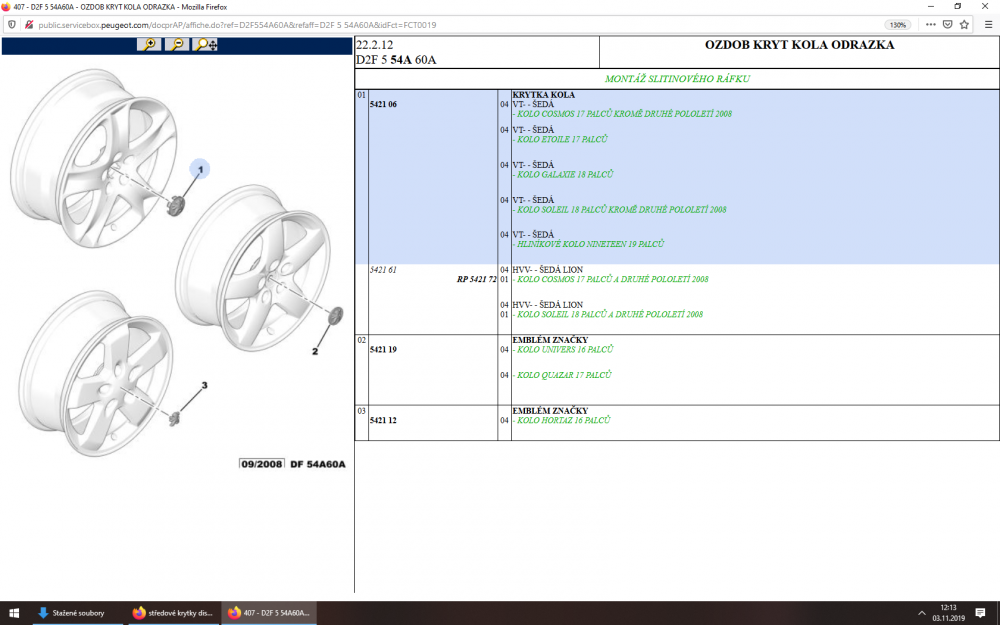Click row number 03 cell
This screenshot has width=1000, height=625.
pos(362,423)
